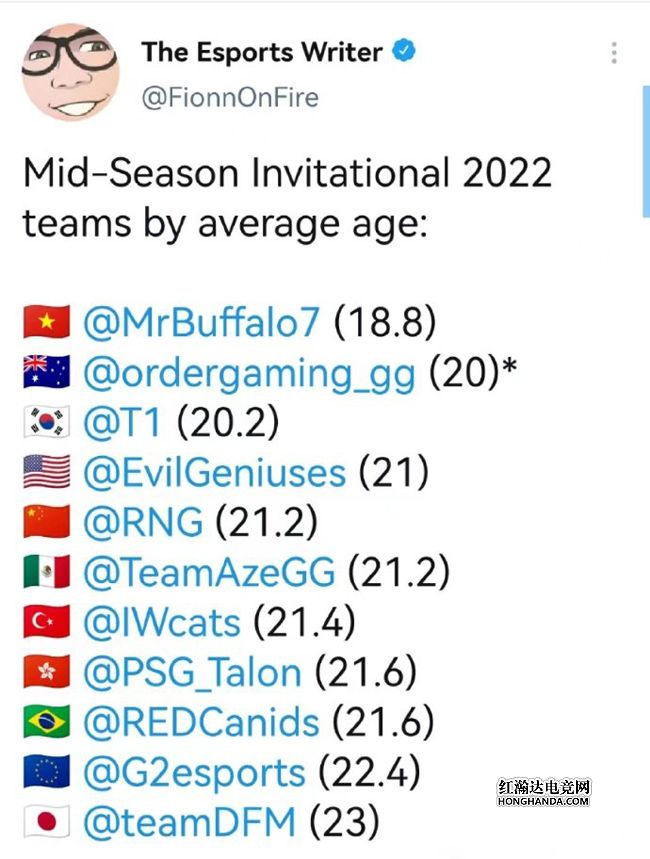Open the @MrBuffalo7 mention

[202, 322]
